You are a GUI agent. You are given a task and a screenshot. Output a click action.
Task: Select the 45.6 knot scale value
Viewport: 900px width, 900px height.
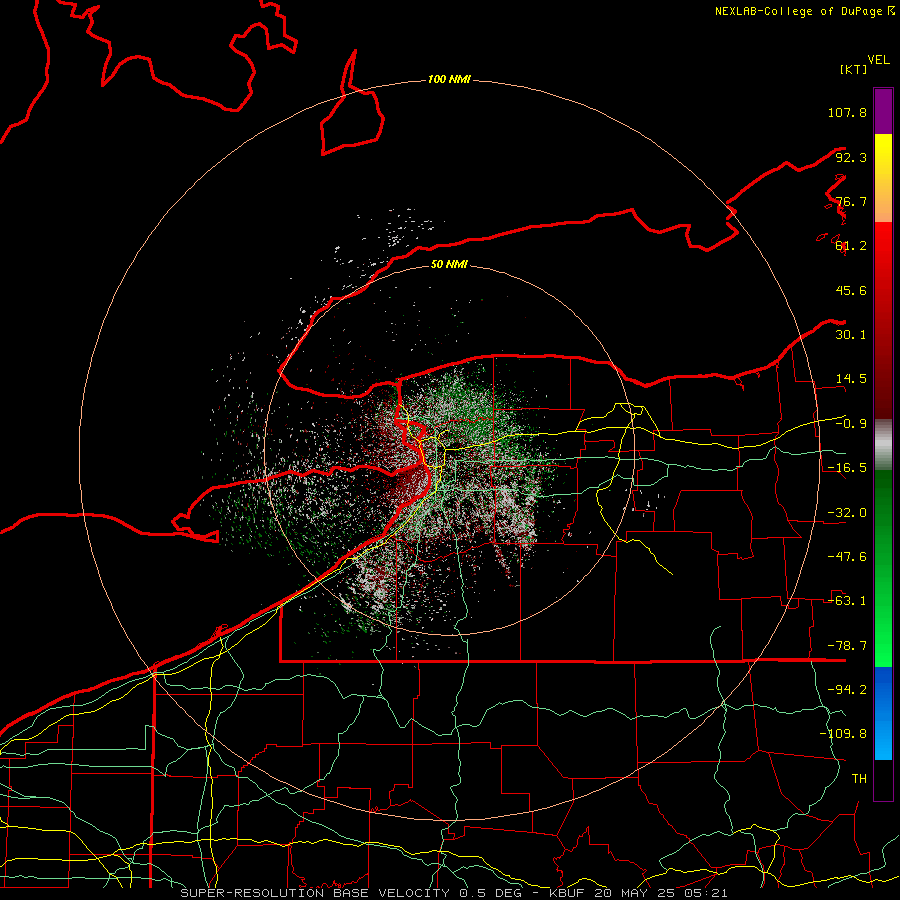click(851, 290)
